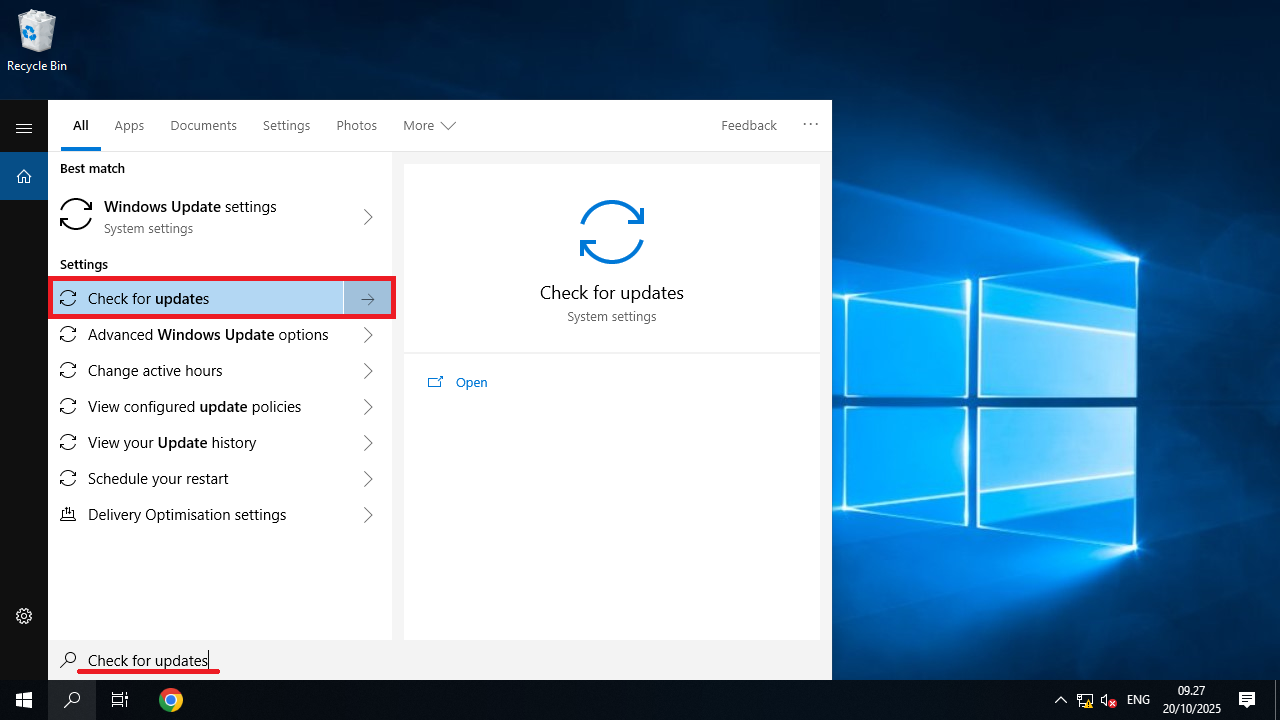This screenshot has height=720, width=1280.
Task: Switch to the Apps filter tab
Action: (x=129, y=126)
